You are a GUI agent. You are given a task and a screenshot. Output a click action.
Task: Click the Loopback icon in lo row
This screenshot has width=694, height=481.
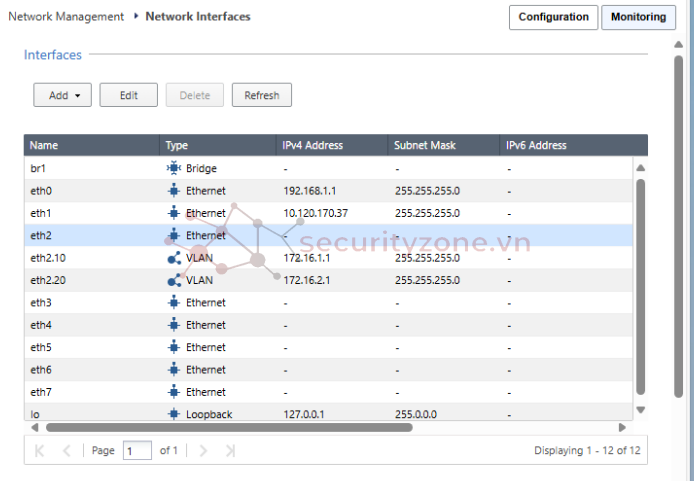click(x=173, y=413)
